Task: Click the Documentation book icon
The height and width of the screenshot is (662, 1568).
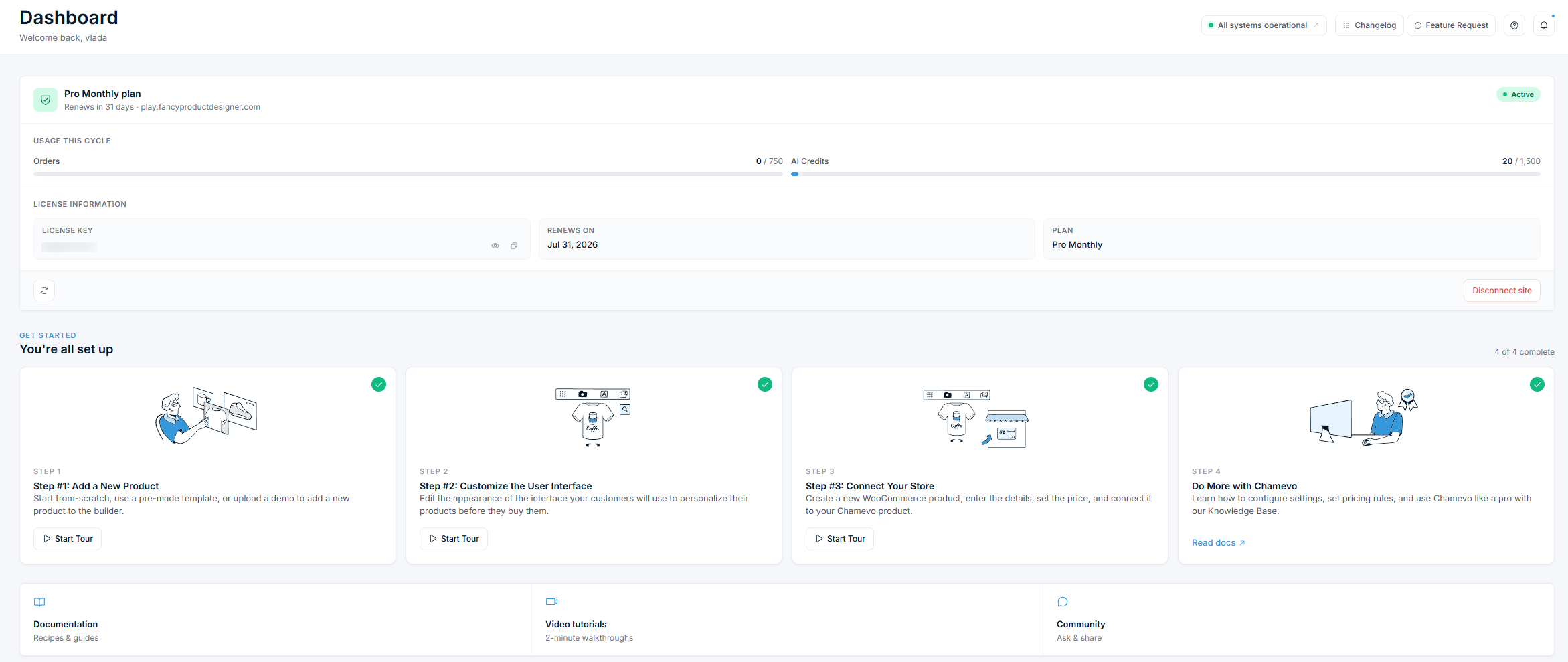Action: pyautogui.click(x=39, y=602)
